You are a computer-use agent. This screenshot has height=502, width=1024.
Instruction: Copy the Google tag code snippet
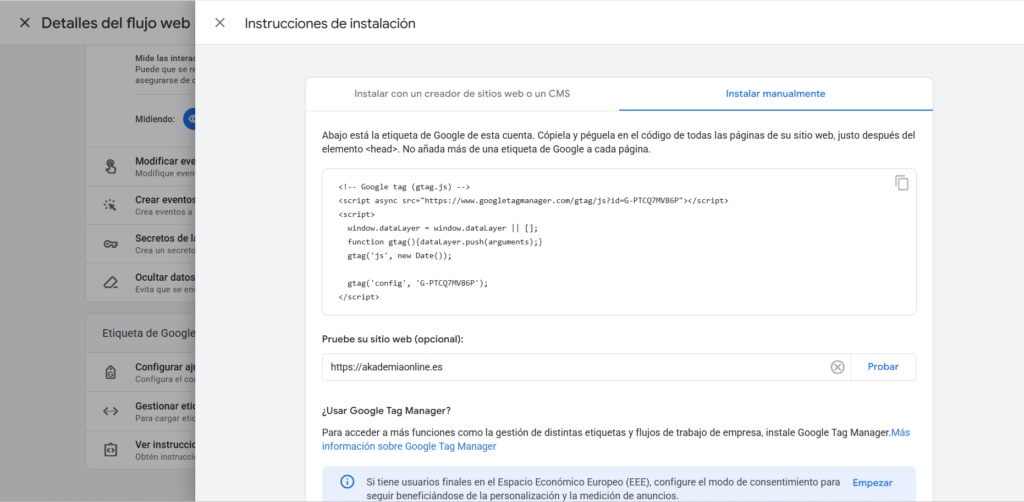(901, 183)
